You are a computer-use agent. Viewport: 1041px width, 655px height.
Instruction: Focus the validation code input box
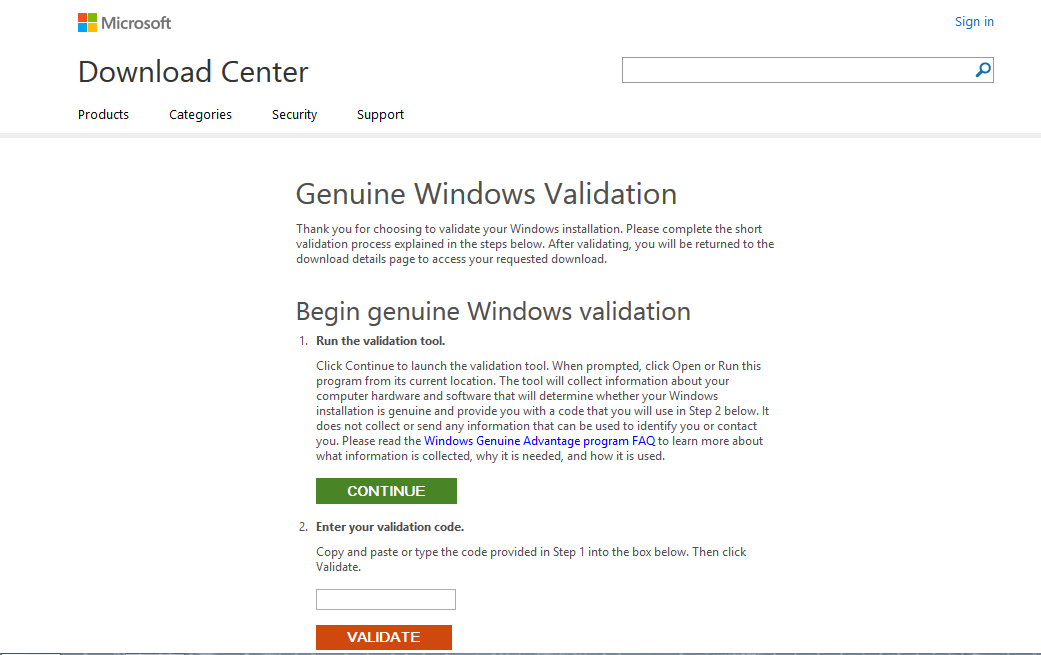tap(386, 599)
